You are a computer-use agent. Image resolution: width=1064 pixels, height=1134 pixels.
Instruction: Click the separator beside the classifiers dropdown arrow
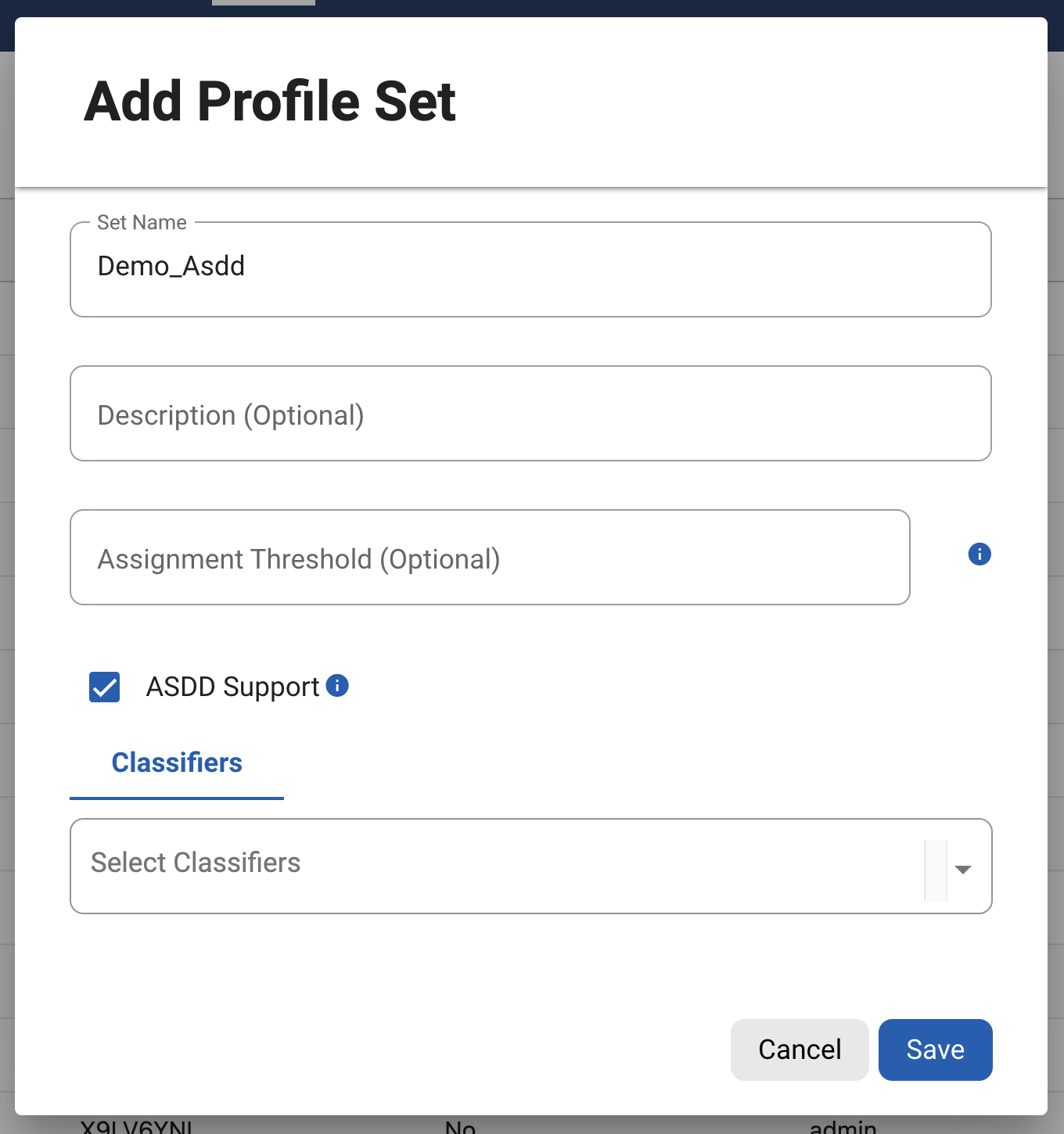point(936,870)
